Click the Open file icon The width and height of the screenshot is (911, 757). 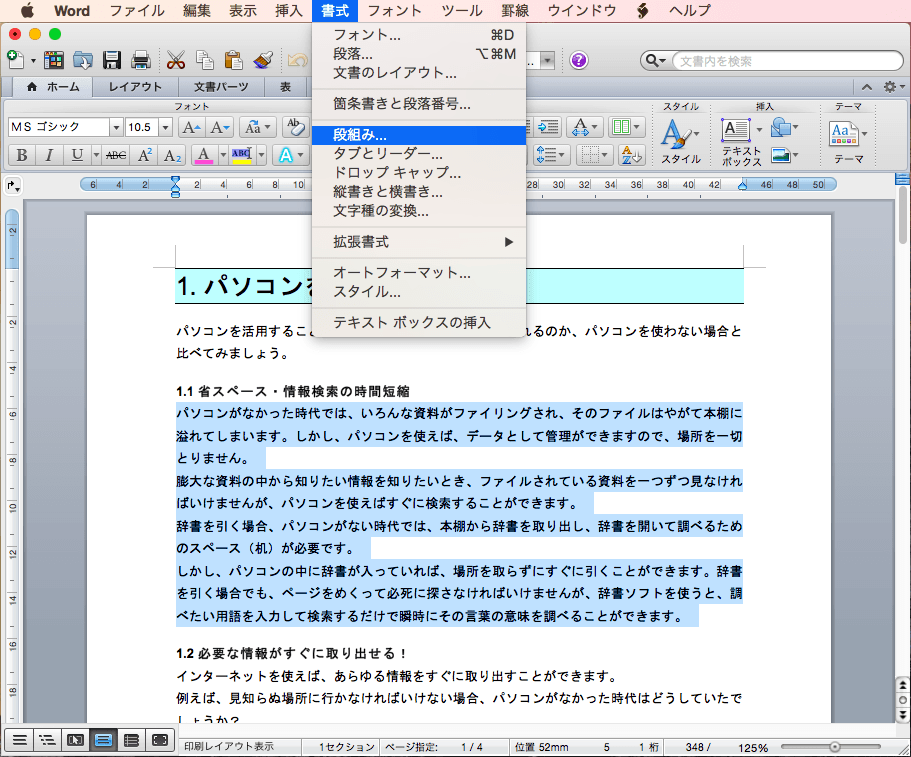click(83, 59)
